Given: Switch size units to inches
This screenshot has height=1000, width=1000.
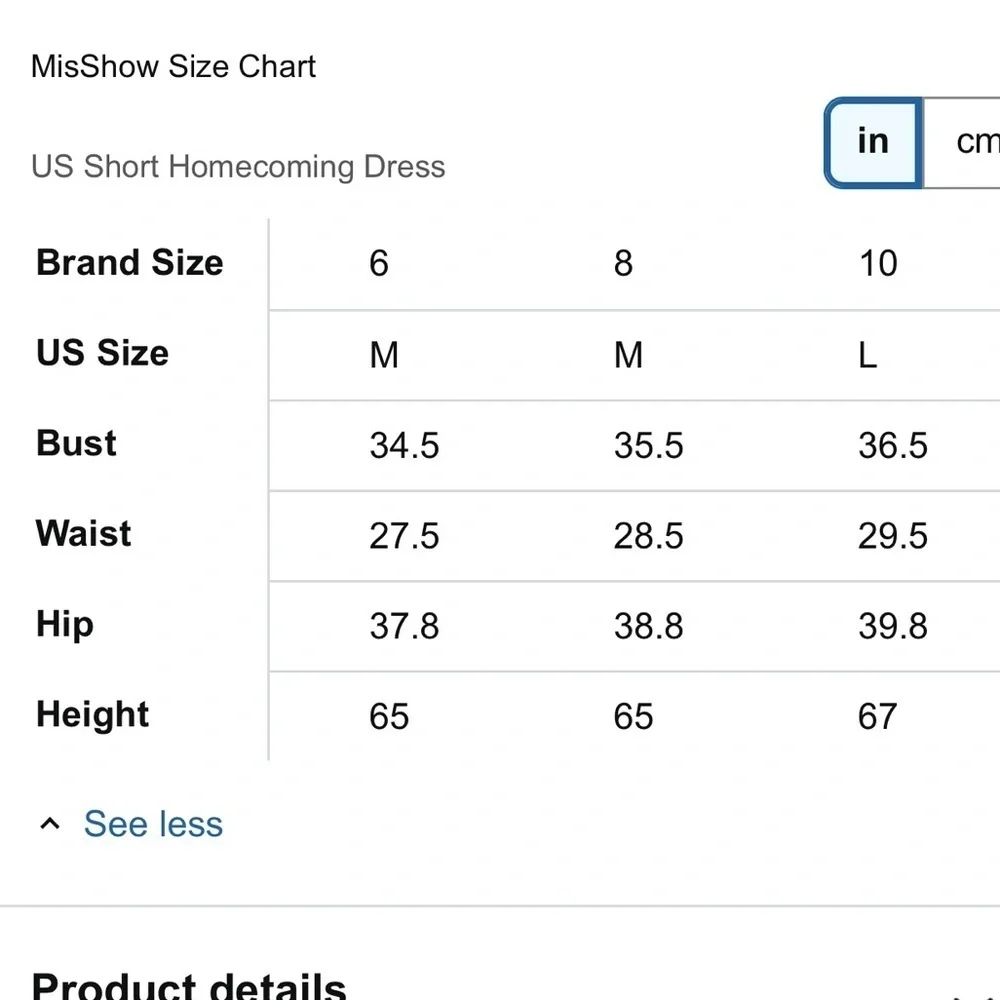Looking at the screenshot, I should [873, 143].
